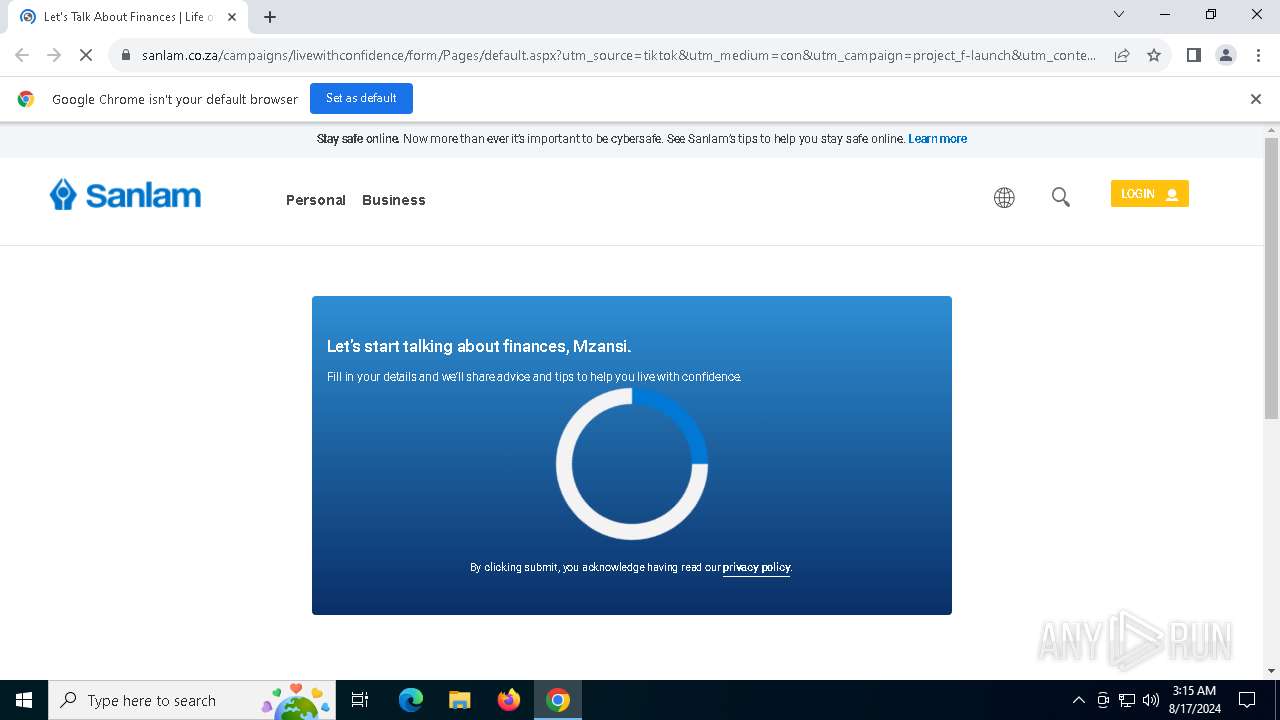Open a new tab
Image resolution: width=1280 pixels, height=720 pixels.
[270, 17]
